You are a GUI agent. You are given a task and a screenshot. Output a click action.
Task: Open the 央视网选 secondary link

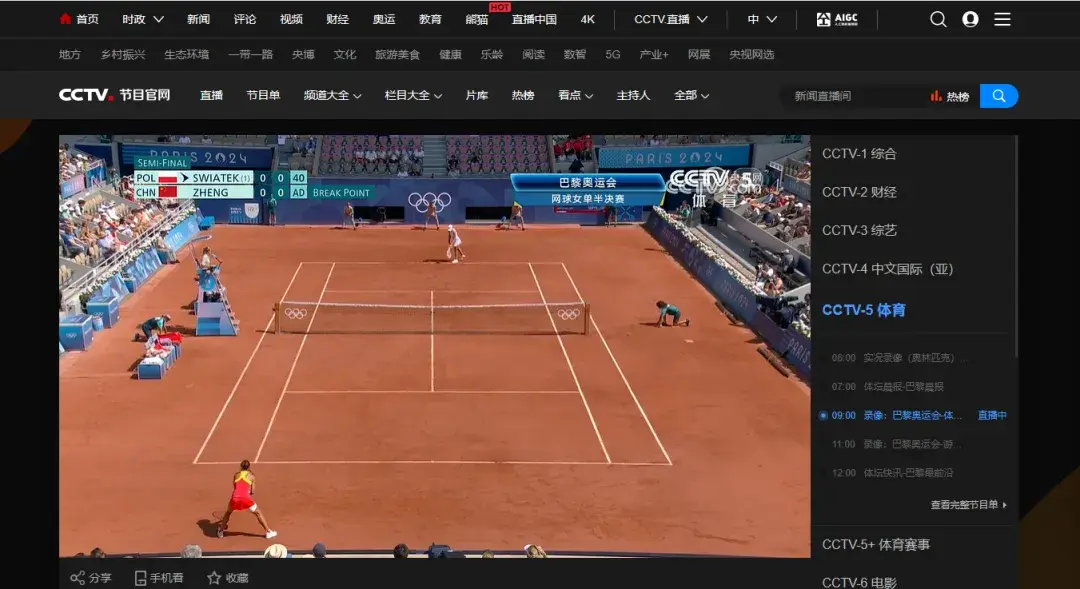pyautogui.click(x=751, y=54)
